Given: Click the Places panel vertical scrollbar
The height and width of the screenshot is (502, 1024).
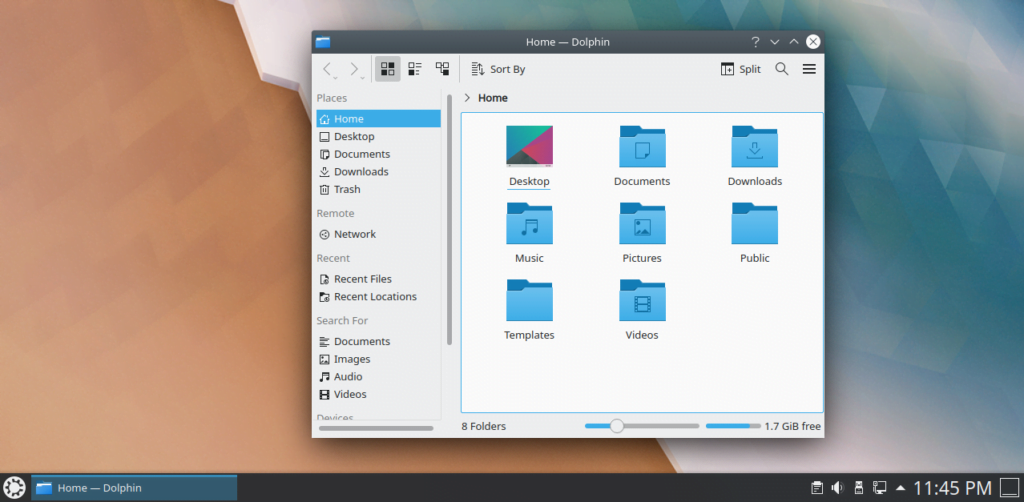Looking at the screenshot, I should pos(449,220).
